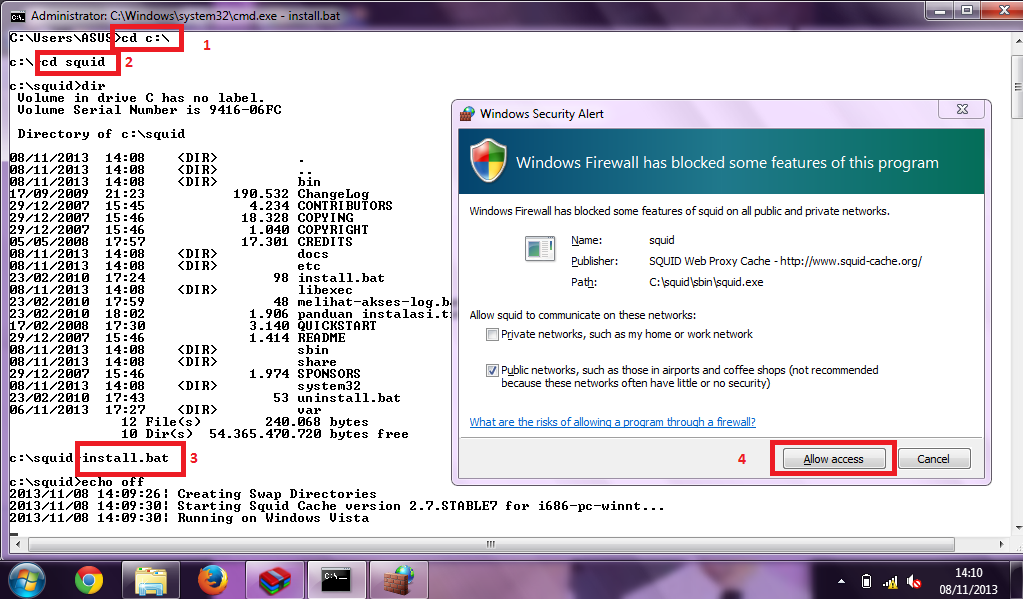The height and width of the screenshot is (599, 1023).
Task: Open muted volume tray icon
Action: tap(914, 581)
